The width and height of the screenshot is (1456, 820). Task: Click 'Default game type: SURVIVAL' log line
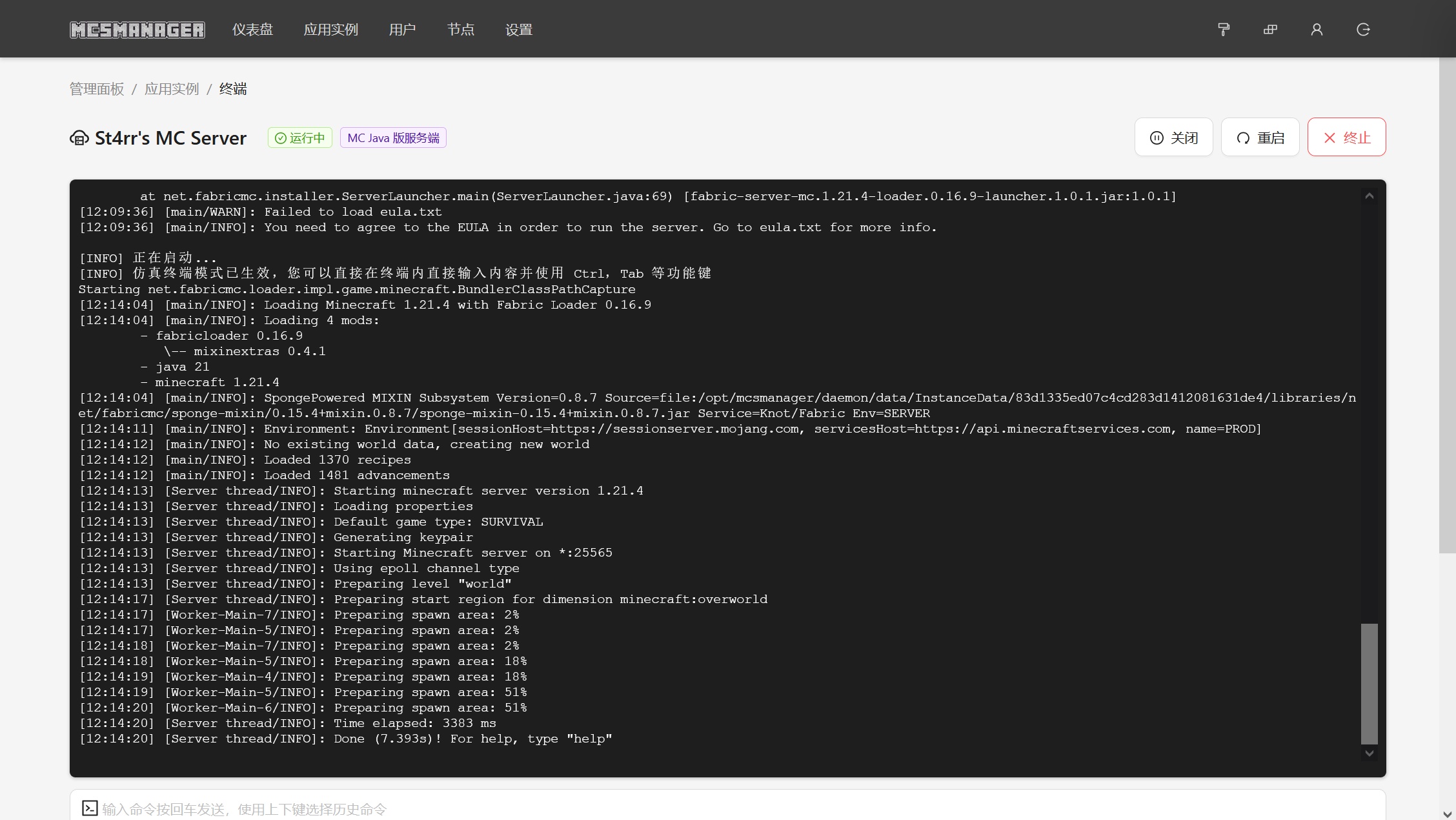pyautogui.click(x=310, y=522)
